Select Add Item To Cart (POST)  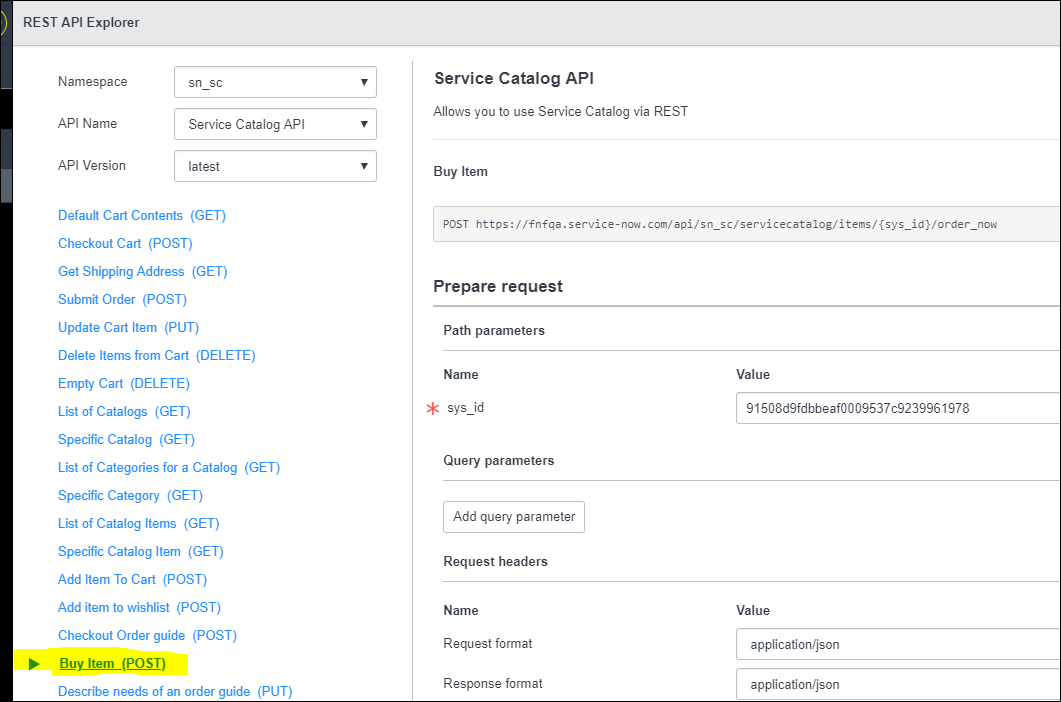(132, 580)
